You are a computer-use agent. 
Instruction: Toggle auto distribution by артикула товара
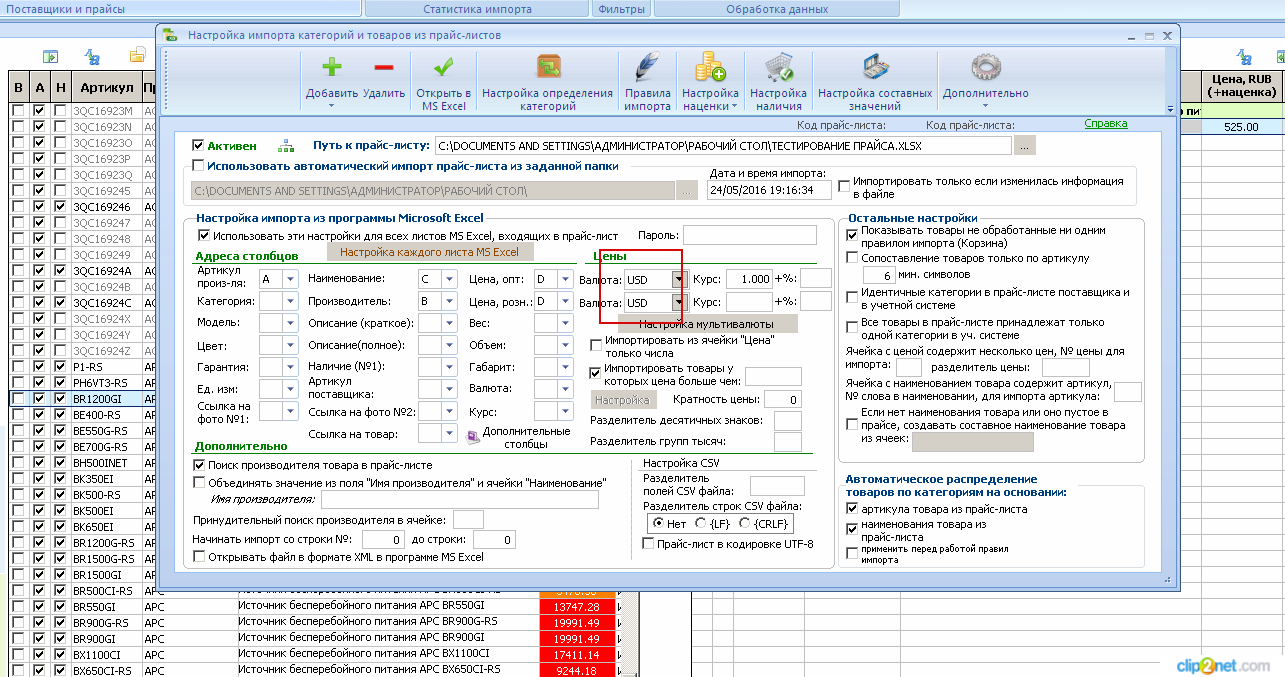pyautogui.click(x=852, y=509)
